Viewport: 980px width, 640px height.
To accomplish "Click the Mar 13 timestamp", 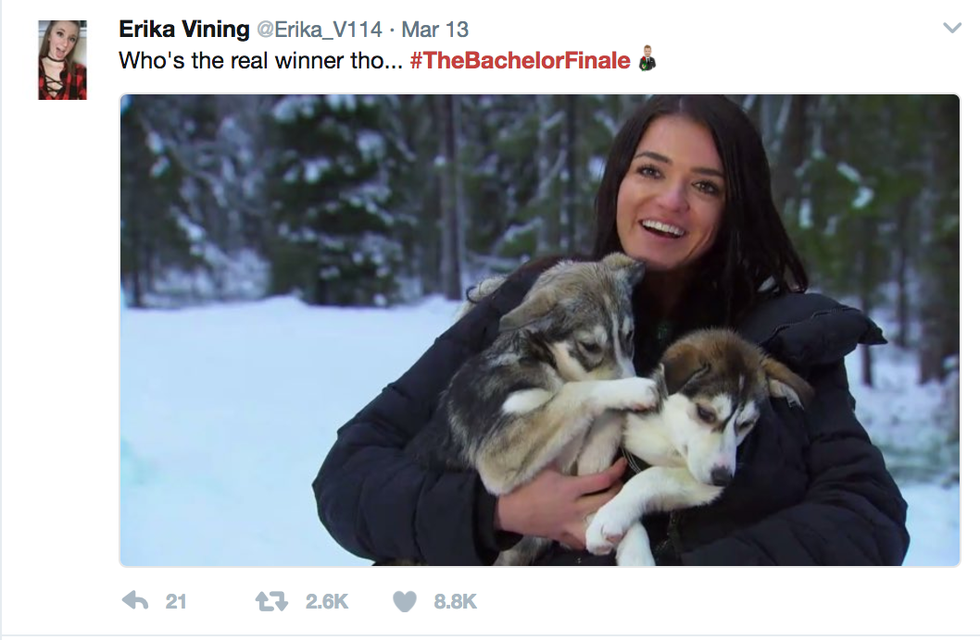I will 435,29.
